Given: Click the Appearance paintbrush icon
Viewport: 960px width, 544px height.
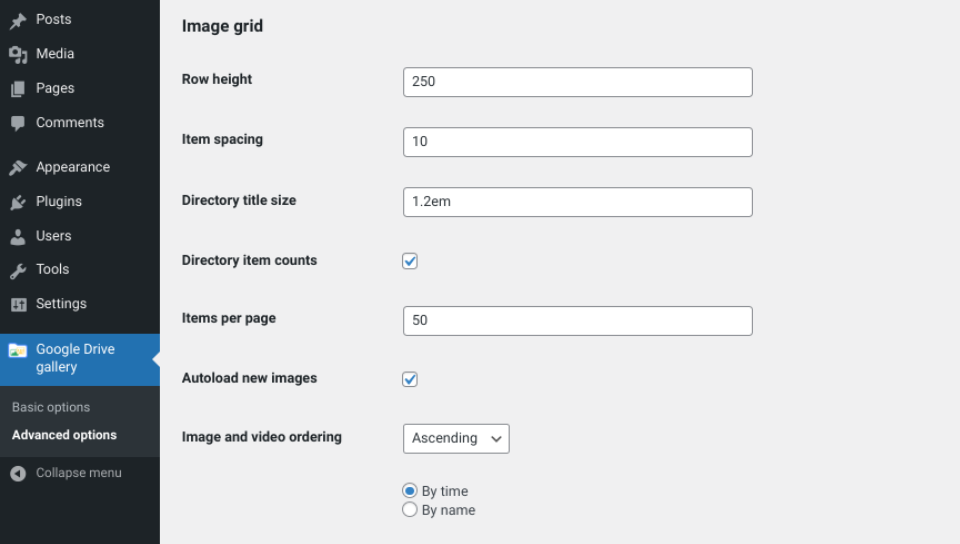Looking at the screenshot, I should pos(18,168).
